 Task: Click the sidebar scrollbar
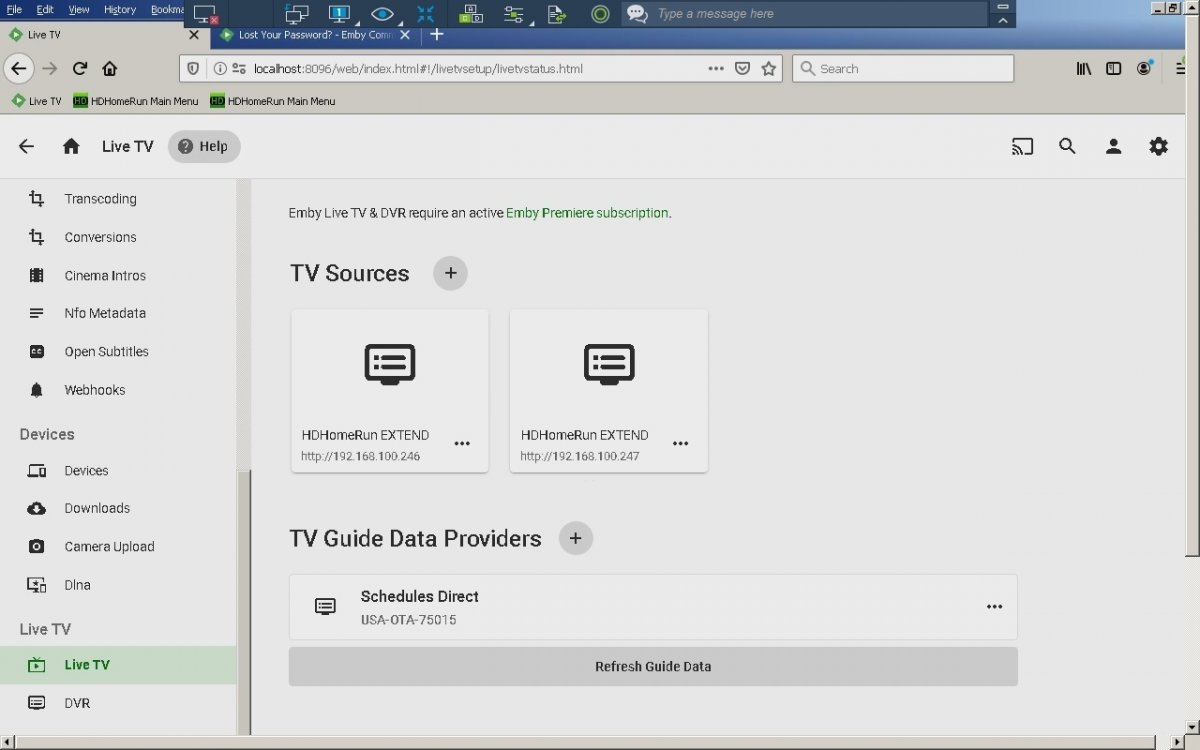pyautogui.click(x=243, y=600)
